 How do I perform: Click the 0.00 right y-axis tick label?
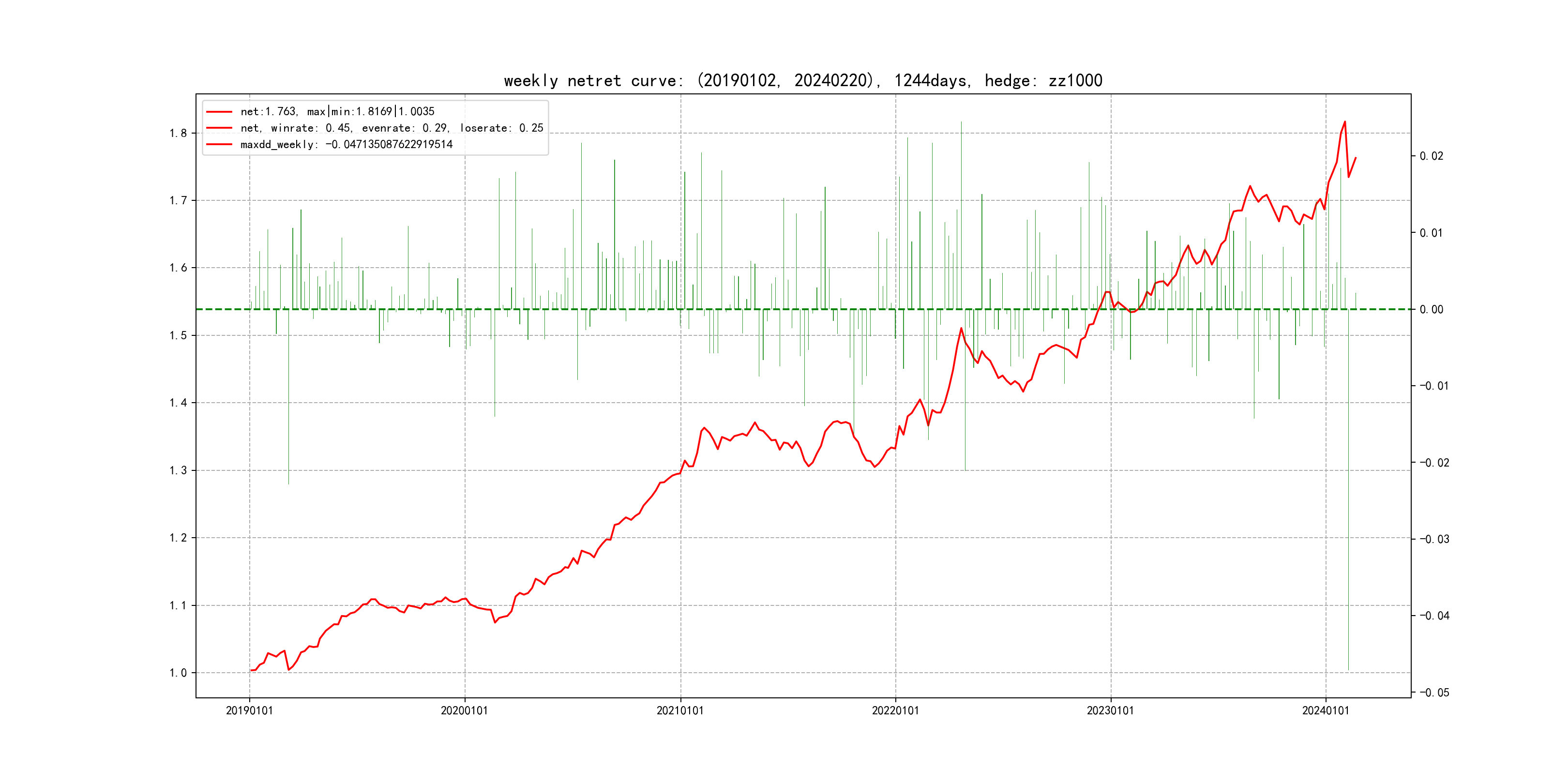coord(1431,309)
